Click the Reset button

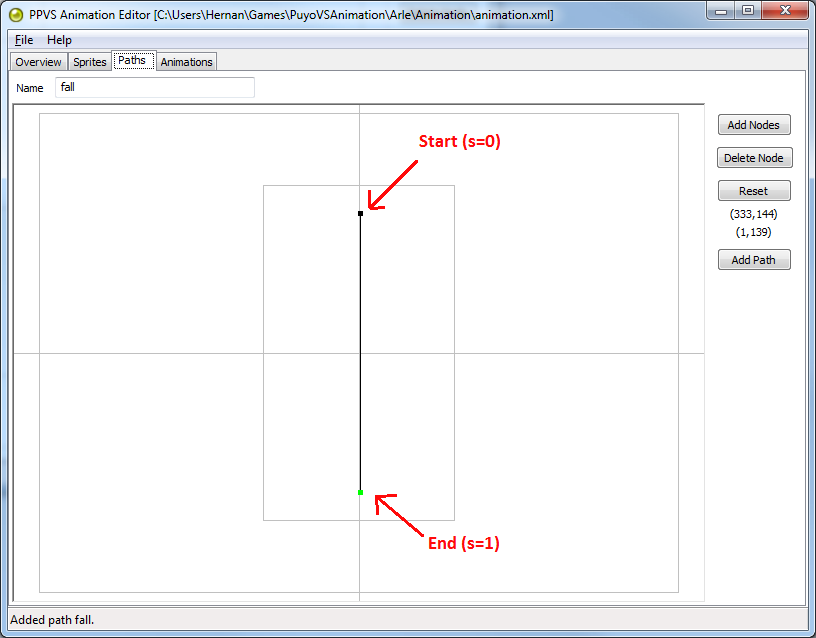754,190
